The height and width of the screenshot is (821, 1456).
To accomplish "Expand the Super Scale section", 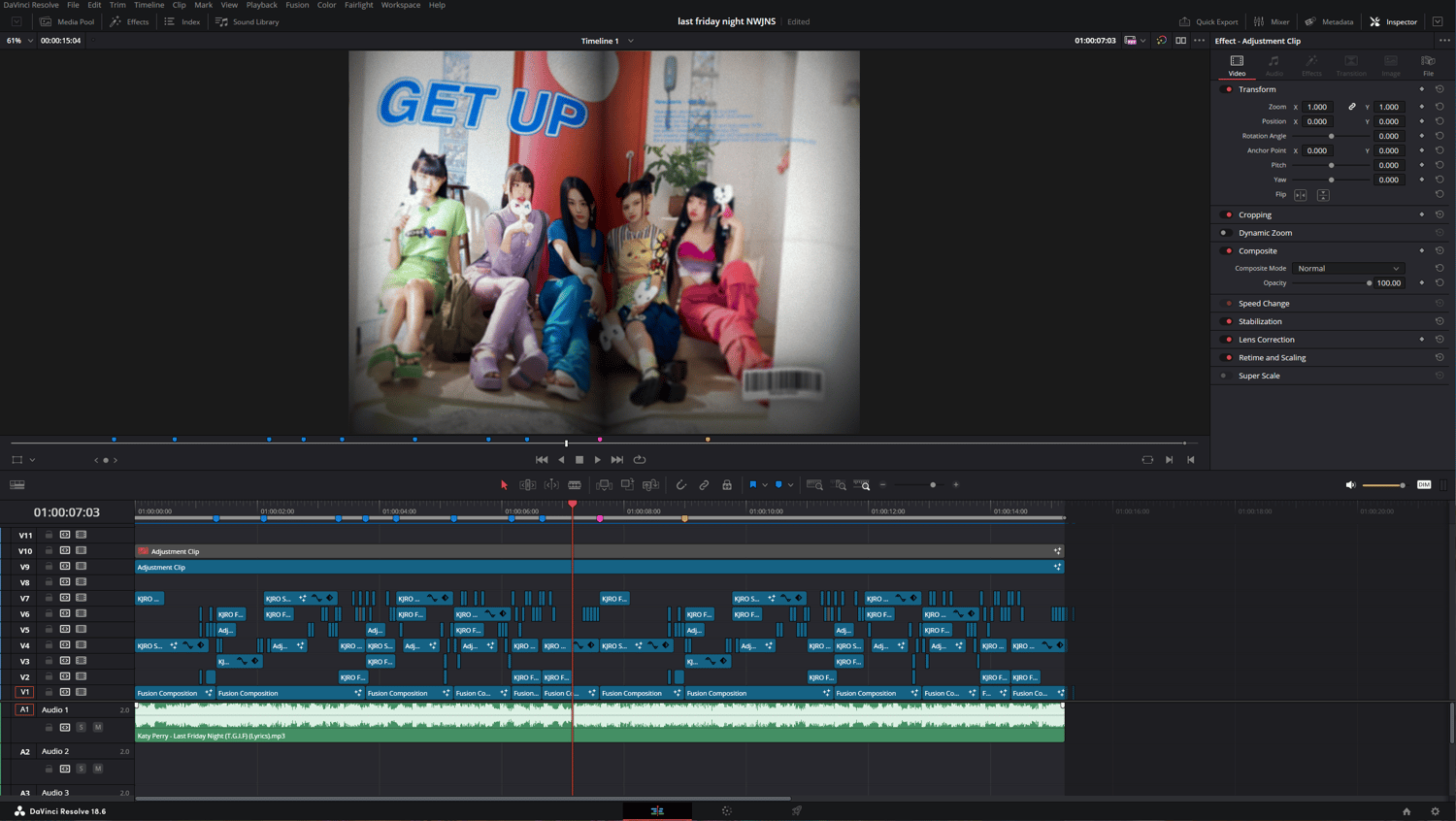I will (x=1259, y=376).
